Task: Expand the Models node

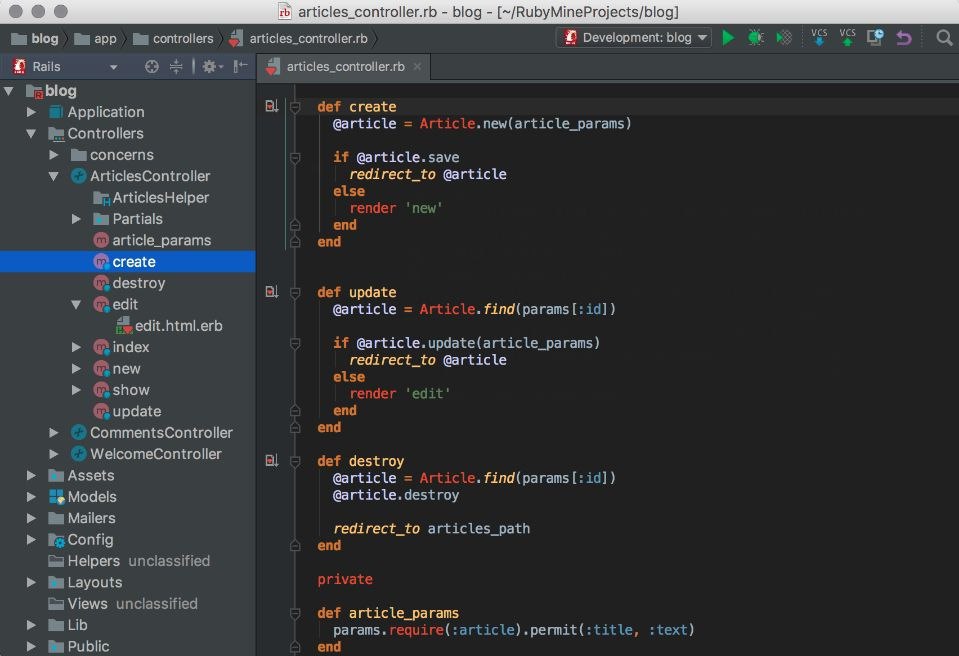Action: [31, 497]
